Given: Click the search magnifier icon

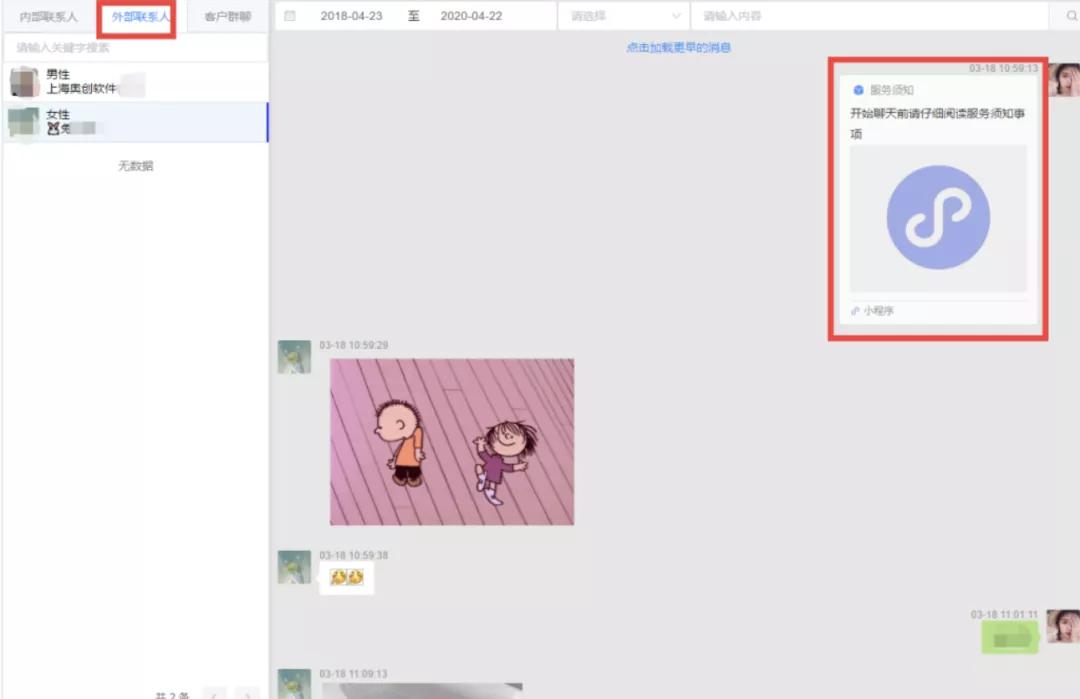Looking at the screenshot, I should 1070,15.
